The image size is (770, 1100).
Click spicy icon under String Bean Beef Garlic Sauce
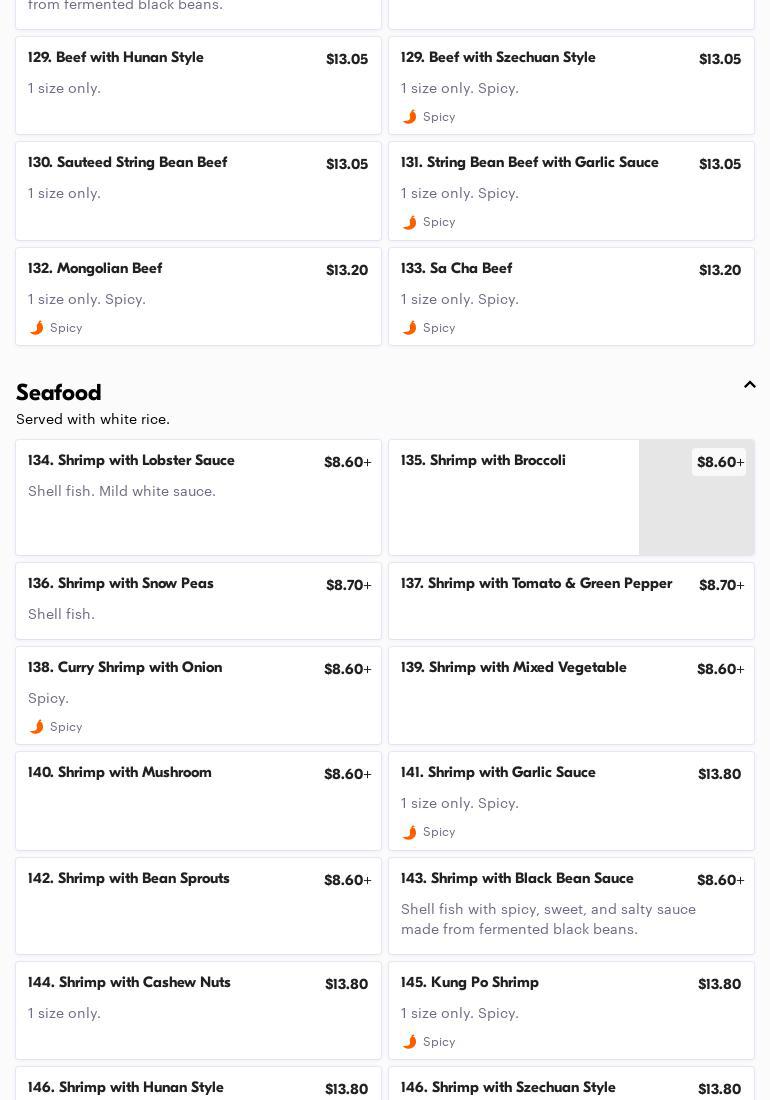(410, 222)
